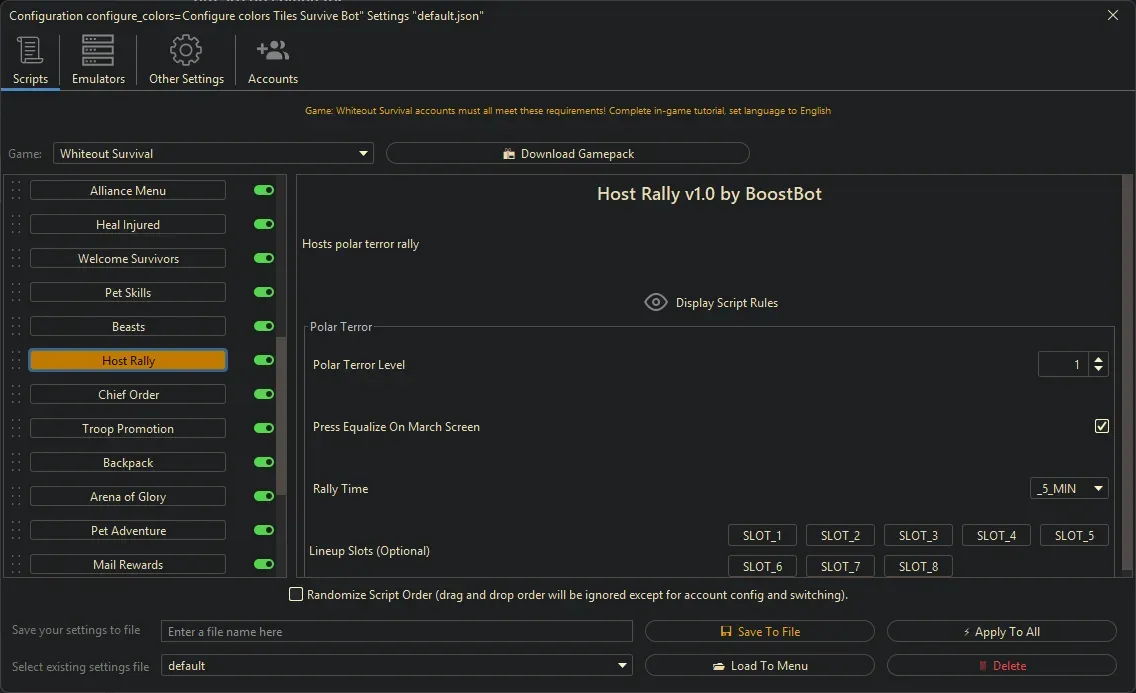Click the file name input field
This screenshot has height=693, width=1136.
(397, 632)
